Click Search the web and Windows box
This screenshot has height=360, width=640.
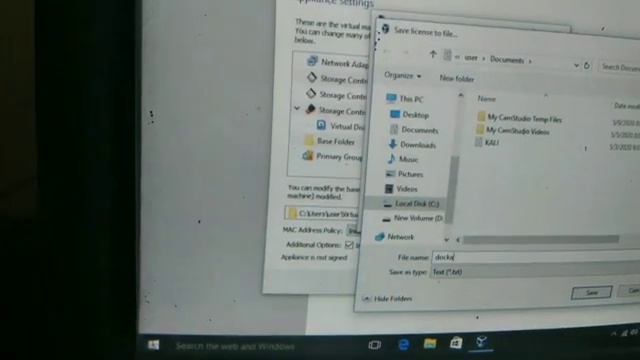(235, 347)
